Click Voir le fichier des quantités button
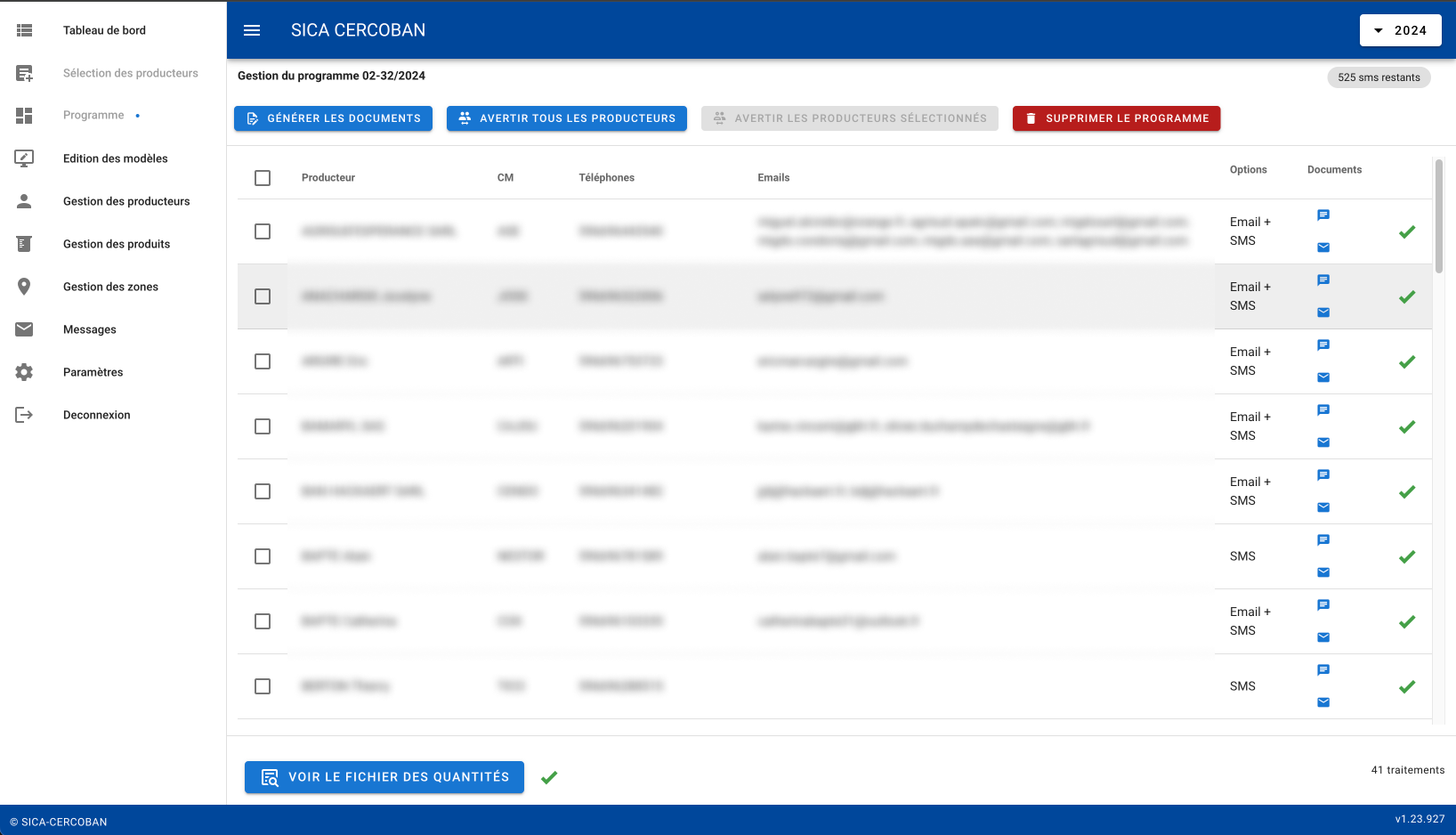Image resolution: width=1456 pixels, height=835 pixels. click(x=384, y=777)
